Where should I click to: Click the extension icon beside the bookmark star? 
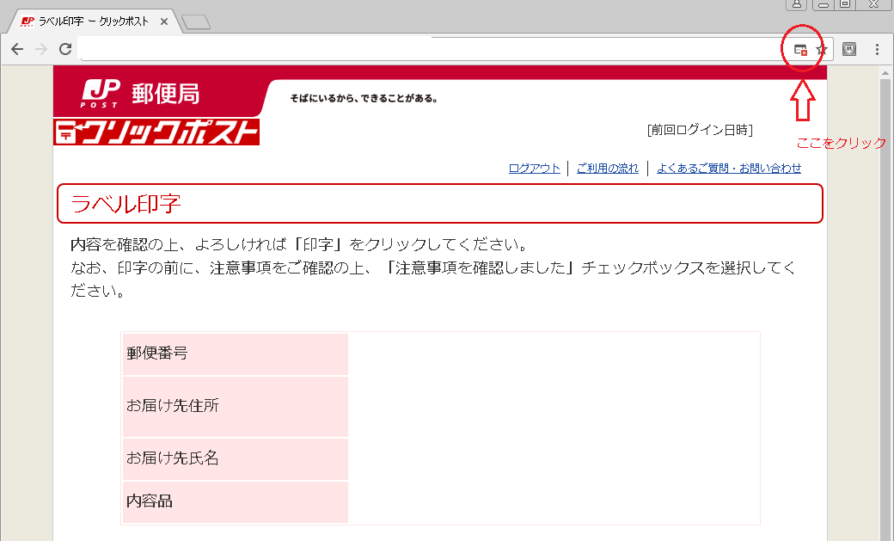coord(849,49)
